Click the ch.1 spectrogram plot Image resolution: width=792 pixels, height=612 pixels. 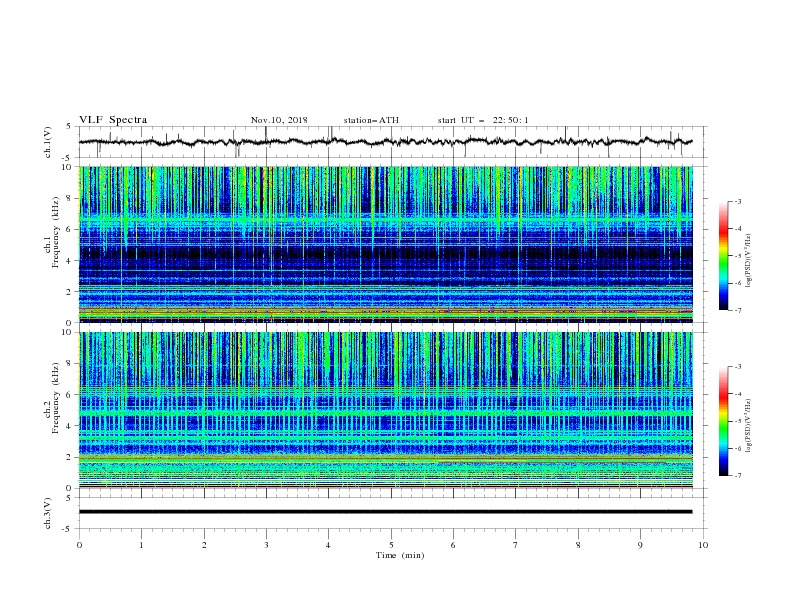(386, 244)
